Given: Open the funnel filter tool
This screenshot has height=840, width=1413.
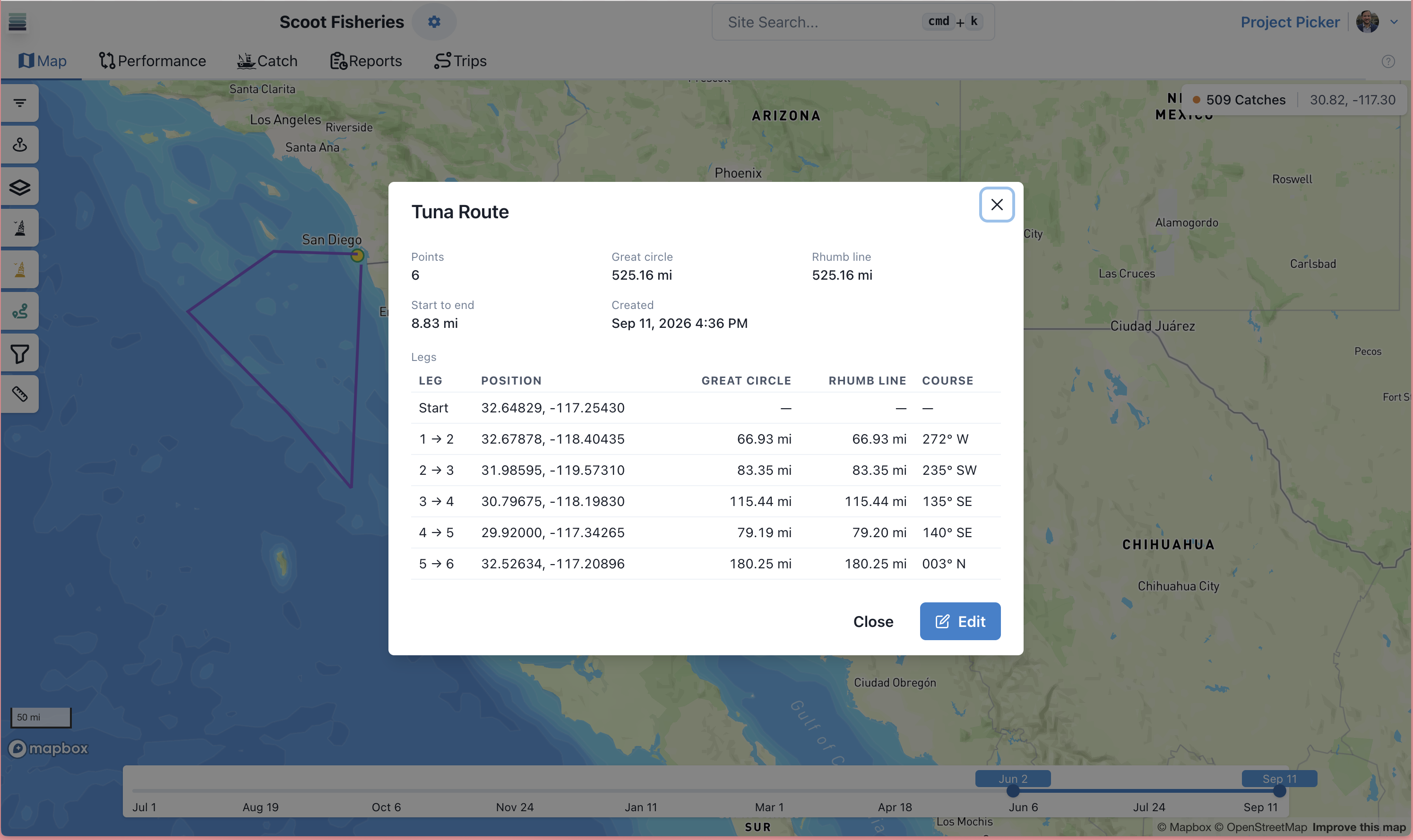Looking at the screenshot, I should pos(20,353).
